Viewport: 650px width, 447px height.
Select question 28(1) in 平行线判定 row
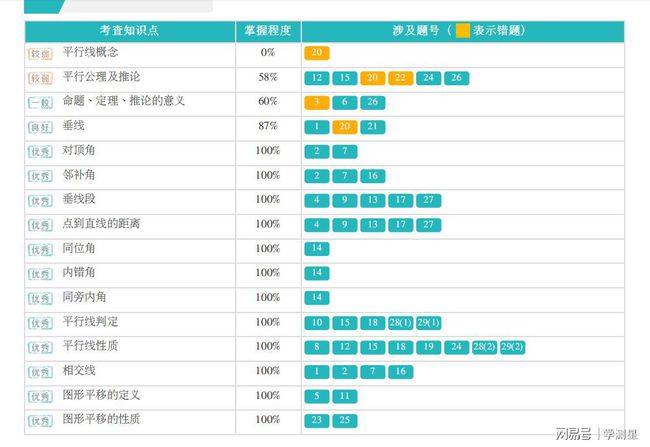coord(400,323)
